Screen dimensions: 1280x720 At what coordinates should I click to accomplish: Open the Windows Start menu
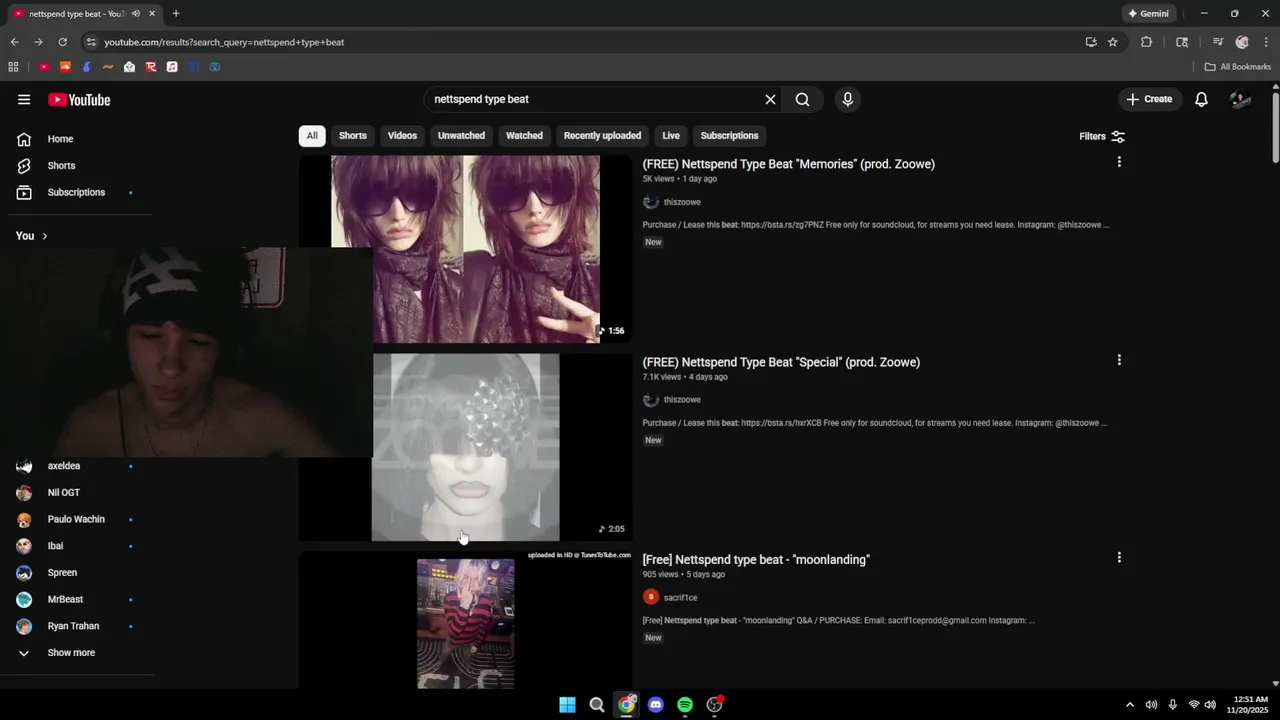tap(567, 705)
